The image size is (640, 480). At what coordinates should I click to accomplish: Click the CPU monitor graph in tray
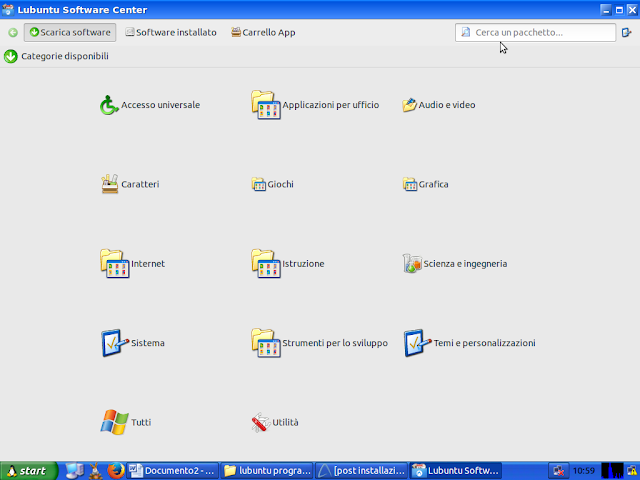612,471
